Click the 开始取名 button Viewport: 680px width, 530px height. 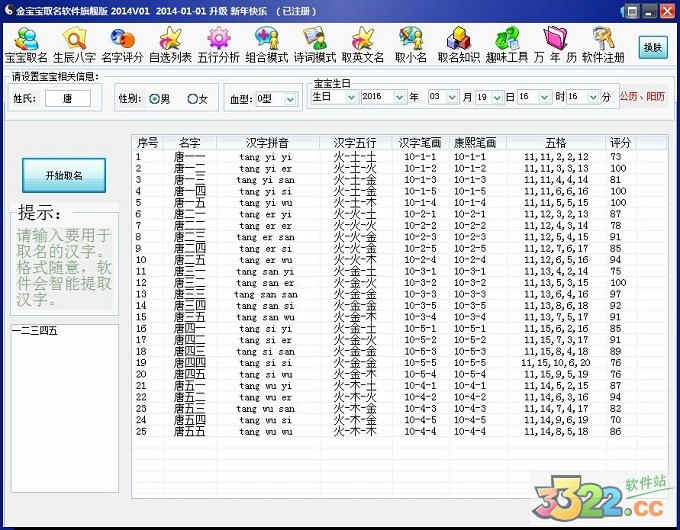(64, 175)
